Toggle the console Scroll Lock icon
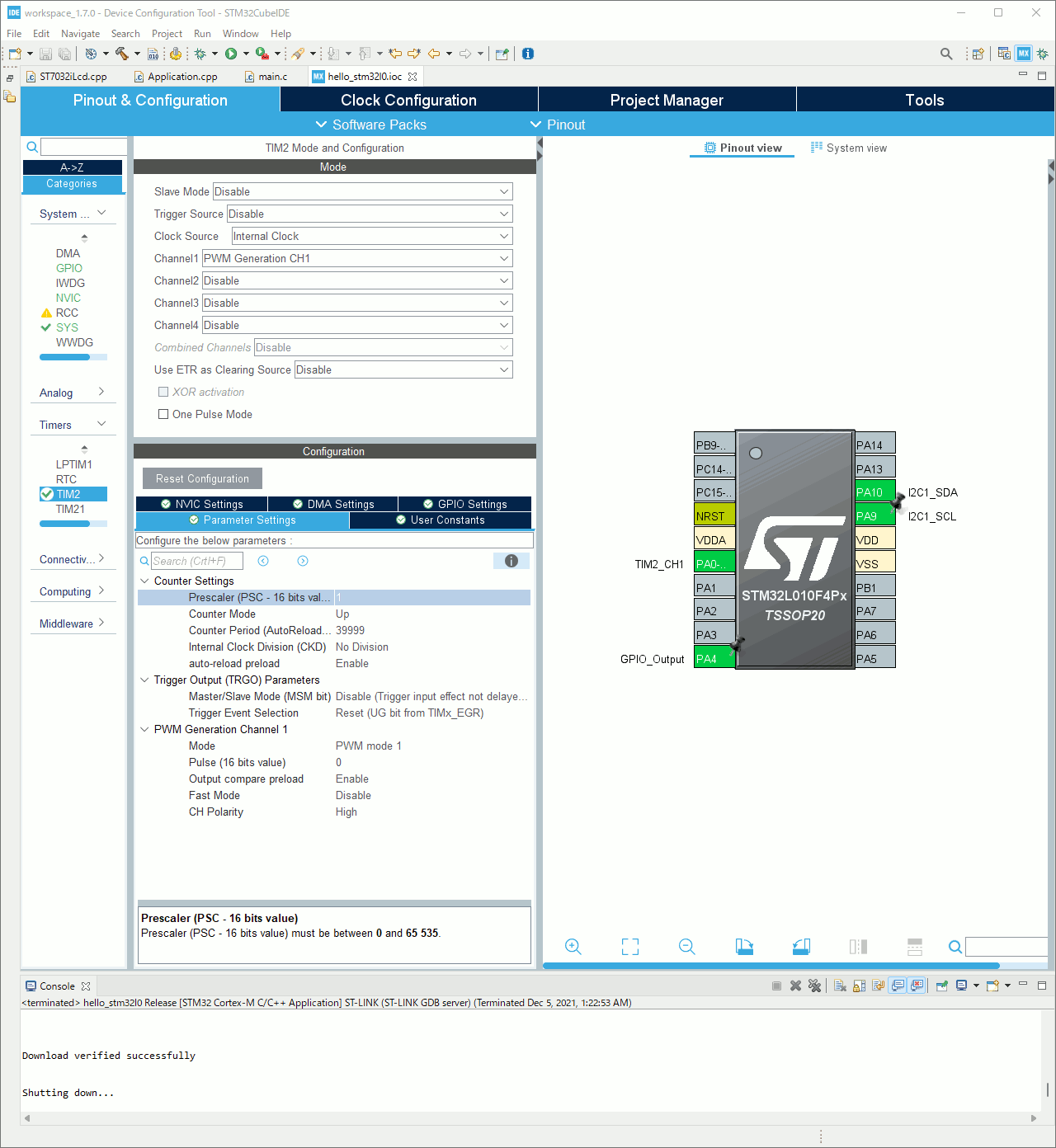This screenshot has height=1148, width=1056. [859, 986]
